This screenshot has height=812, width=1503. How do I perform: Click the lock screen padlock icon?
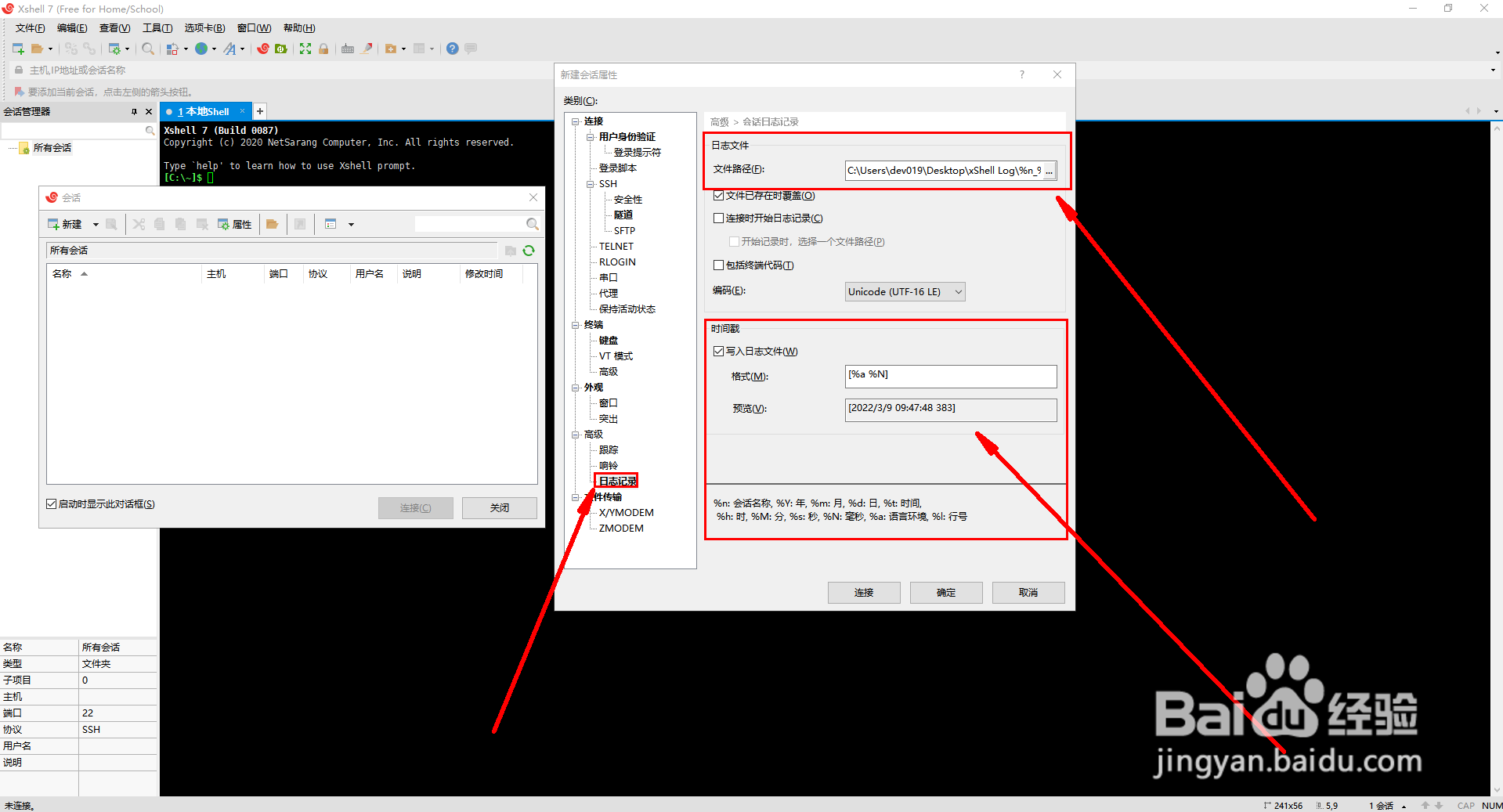coord(323,49)
